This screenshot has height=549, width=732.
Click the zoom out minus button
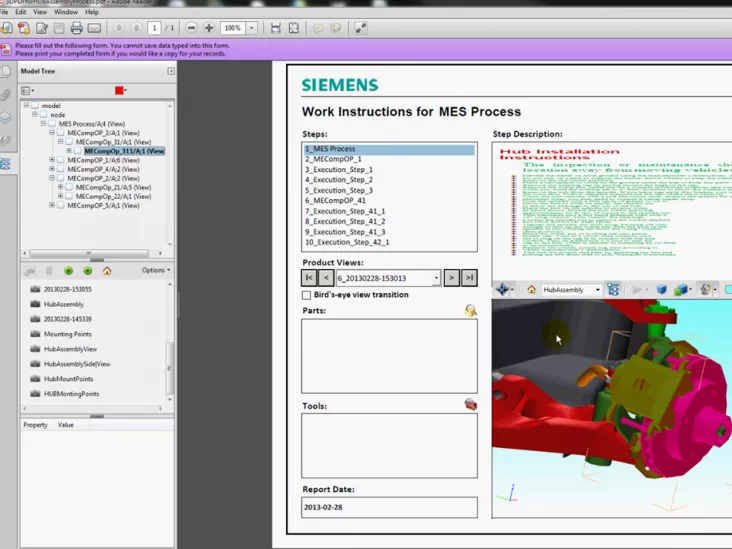[x=191, y=28]
